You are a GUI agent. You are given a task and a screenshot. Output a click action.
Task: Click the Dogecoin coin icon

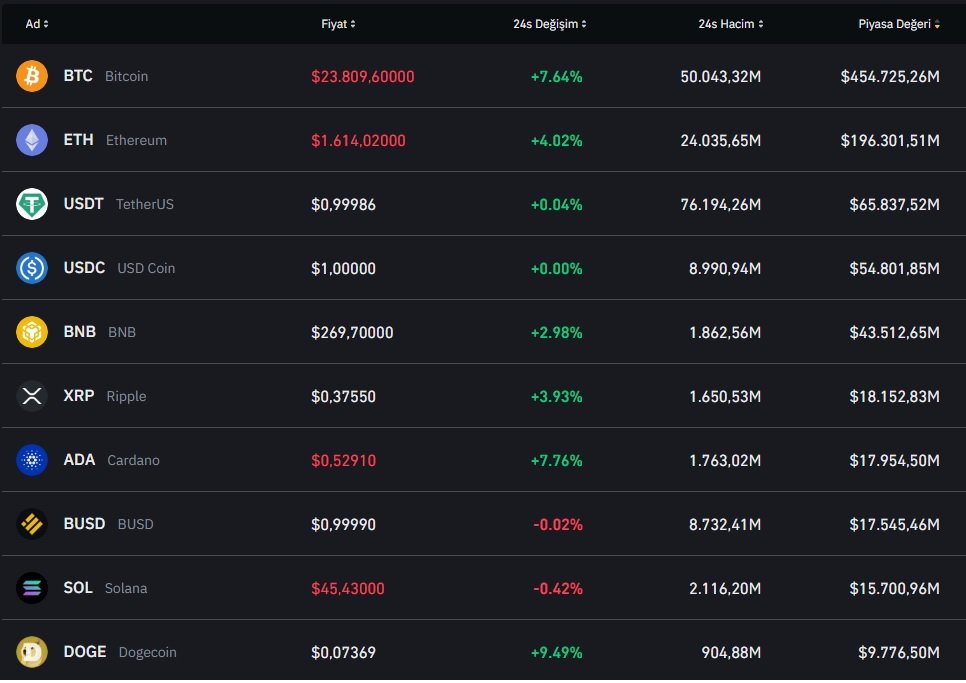[32, 652]
